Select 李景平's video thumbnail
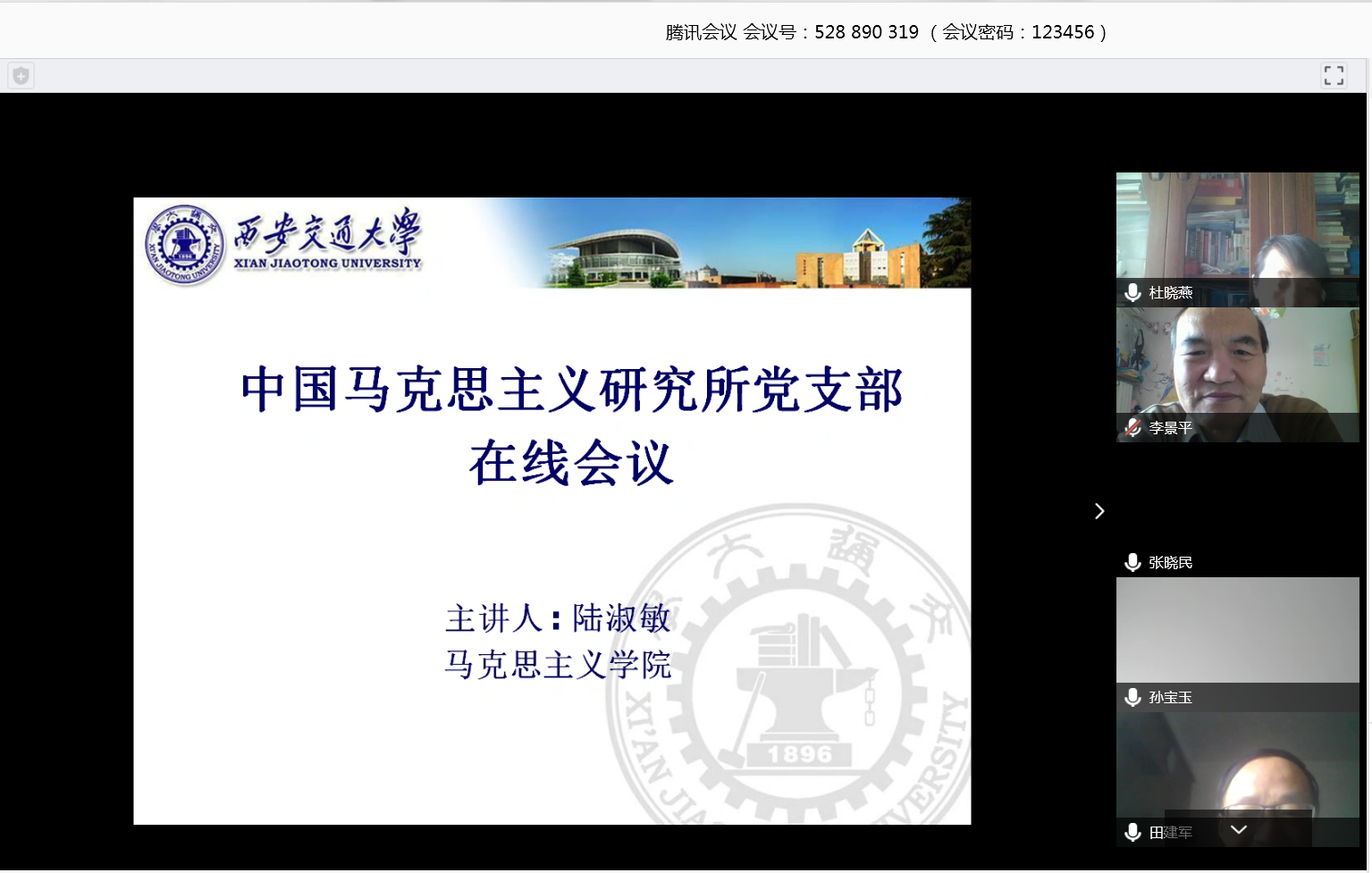Screen dimensions: 1372x873 coord(1237,362)
